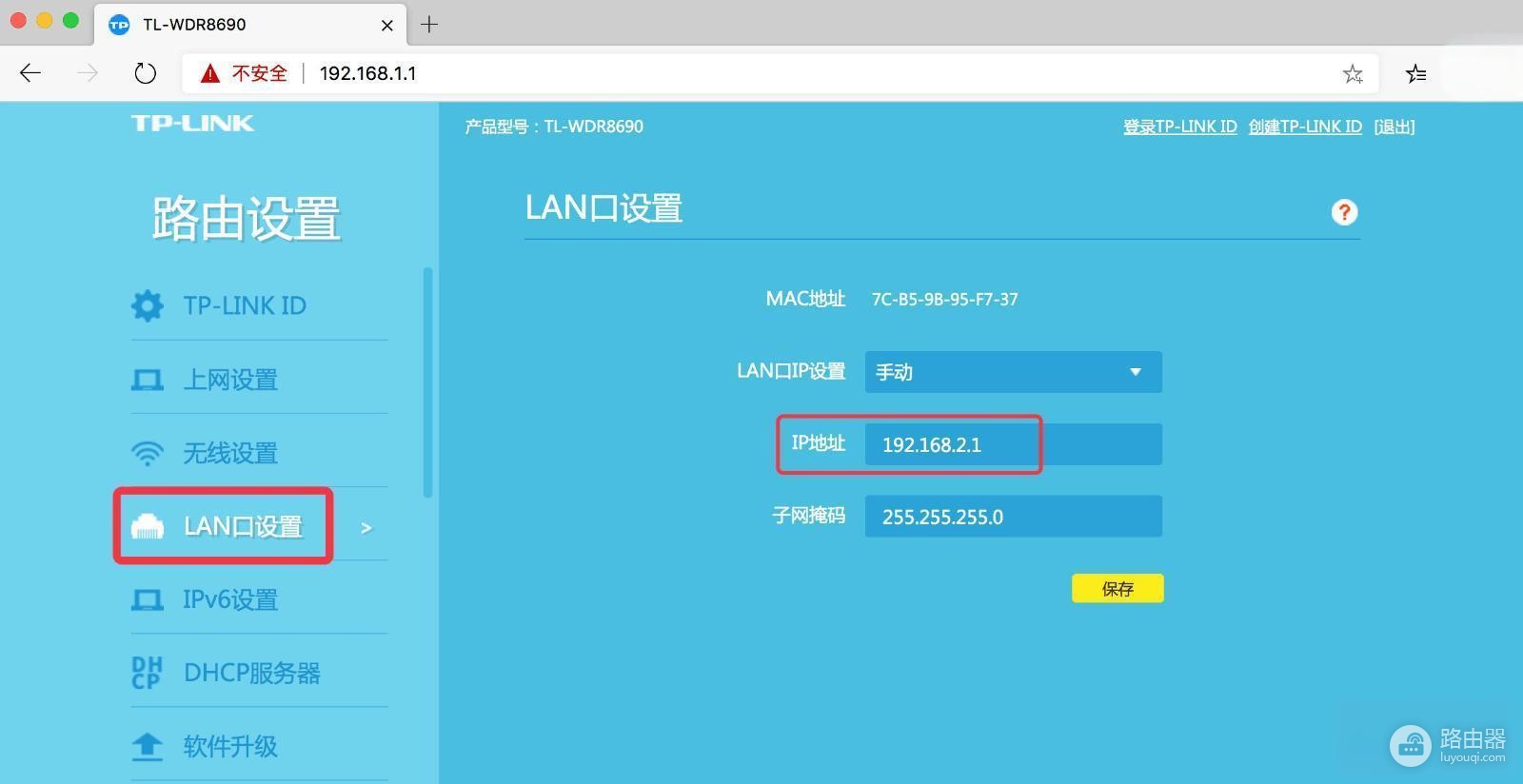Open the favorites list icon

click(x=1415, y=73)
